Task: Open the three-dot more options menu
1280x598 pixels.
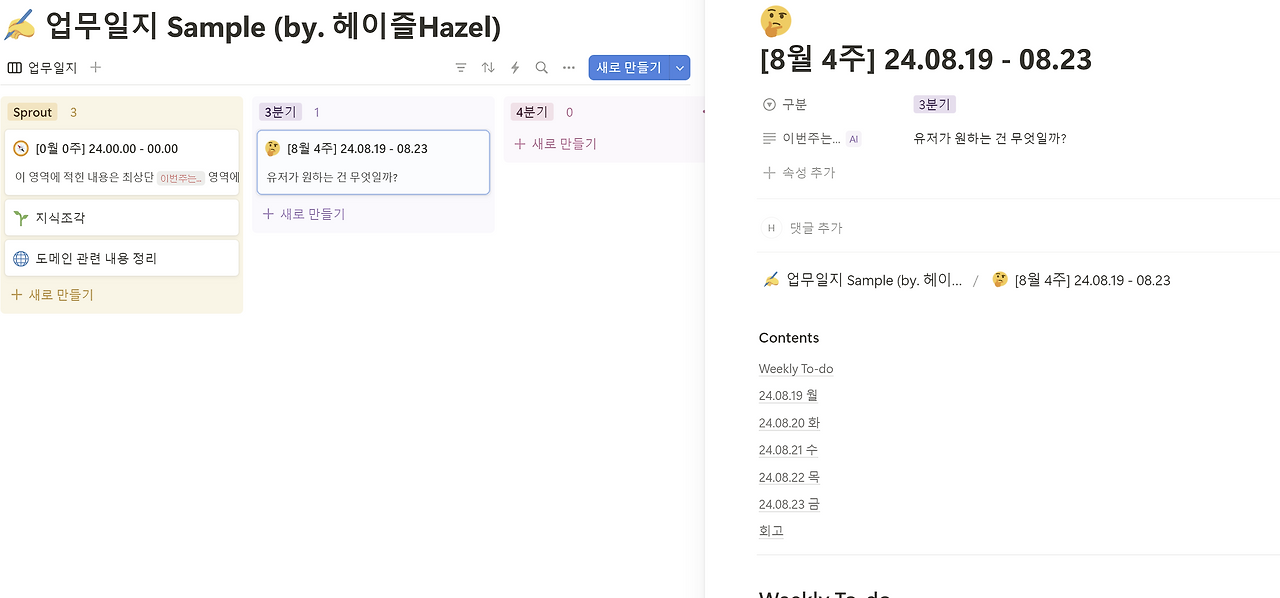Action: click(x=569, y=68)
